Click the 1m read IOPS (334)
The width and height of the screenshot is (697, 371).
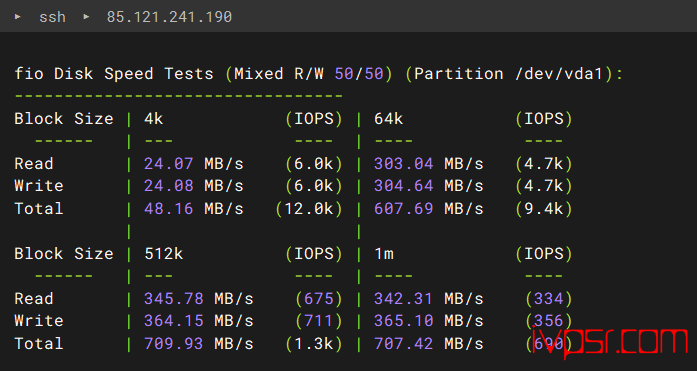[x=549, y=299]
